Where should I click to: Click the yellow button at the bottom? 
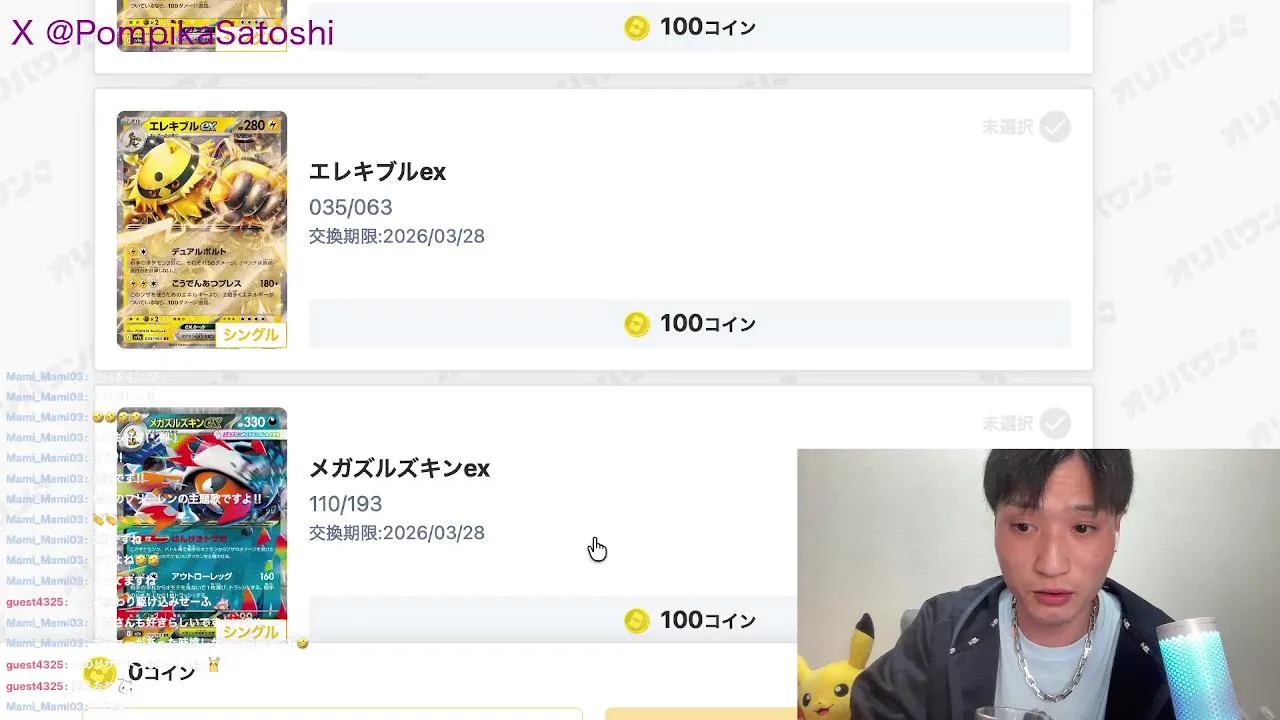701,714
